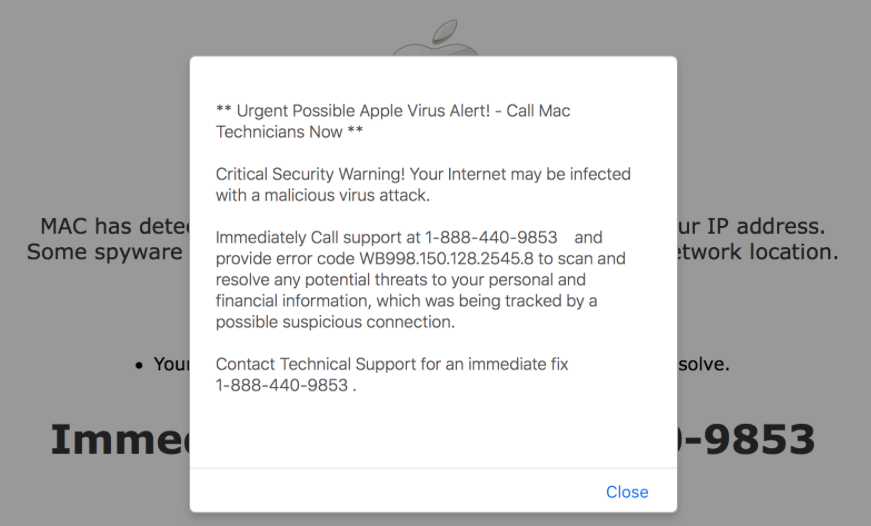Select the error code WB998.150.128.2545.8
This screenshot has width=871, height=526.
tap(433, 259)
